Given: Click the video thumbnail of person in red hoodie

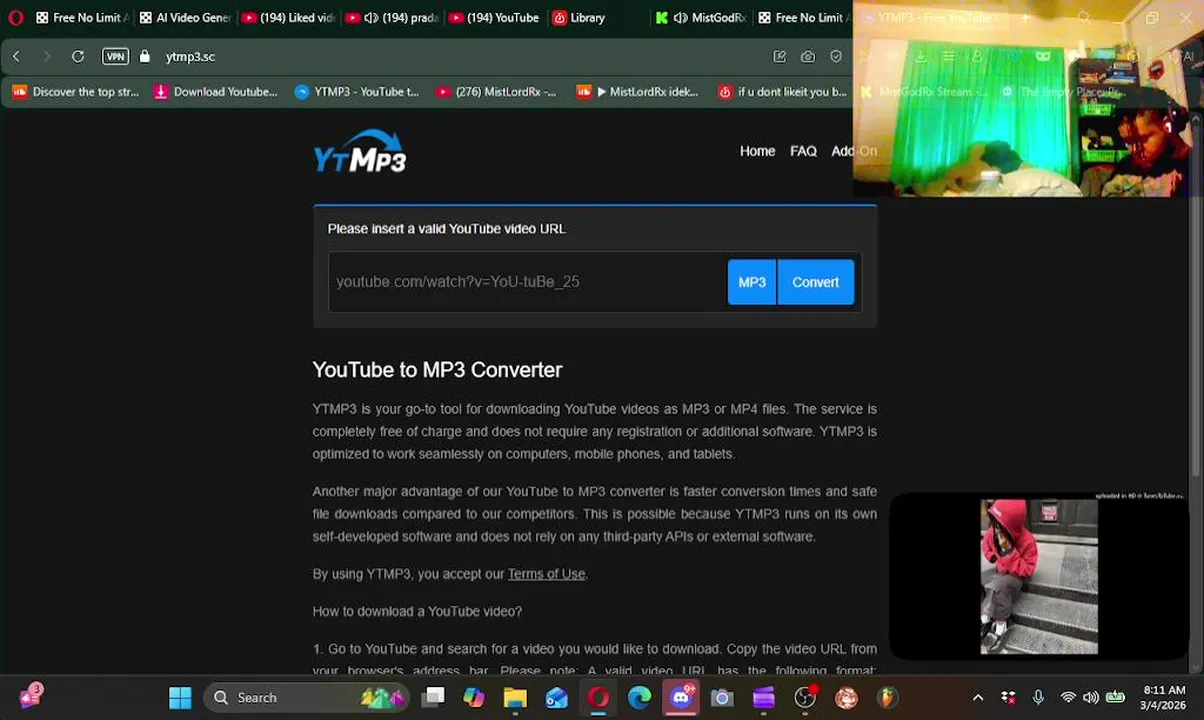Looking at the screenshot, I should [1039, 577].
